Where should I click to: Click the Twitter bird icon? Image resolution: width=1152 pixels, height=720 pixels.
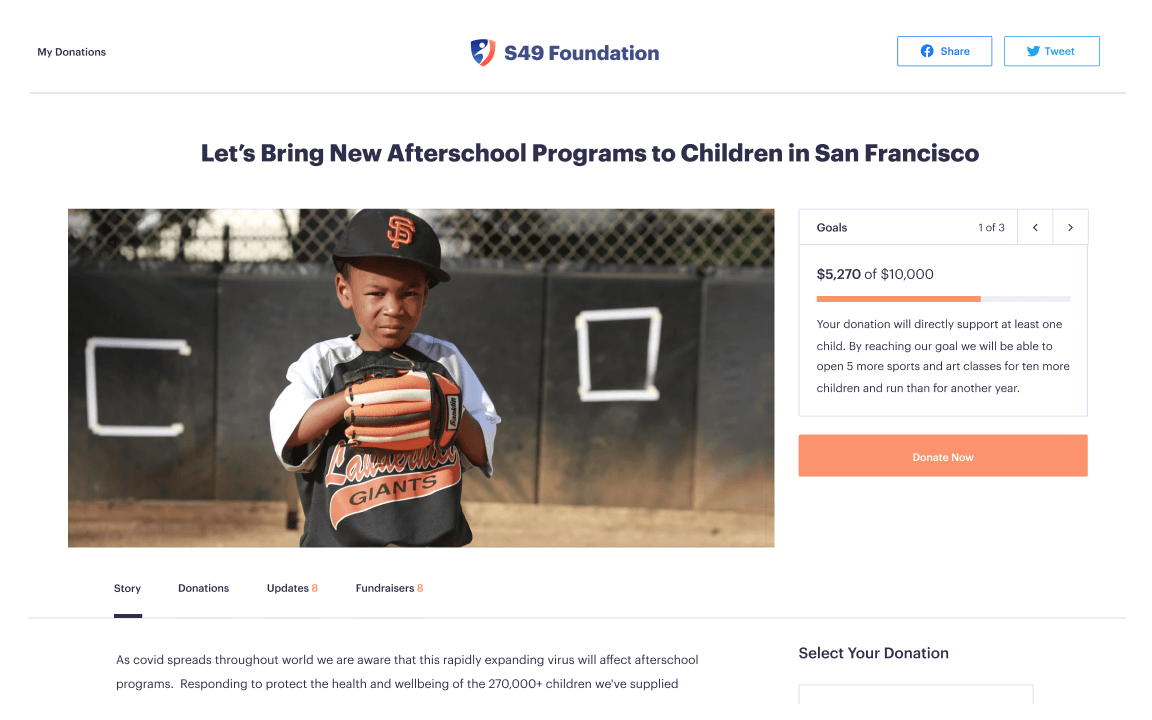coord(1033,51)
